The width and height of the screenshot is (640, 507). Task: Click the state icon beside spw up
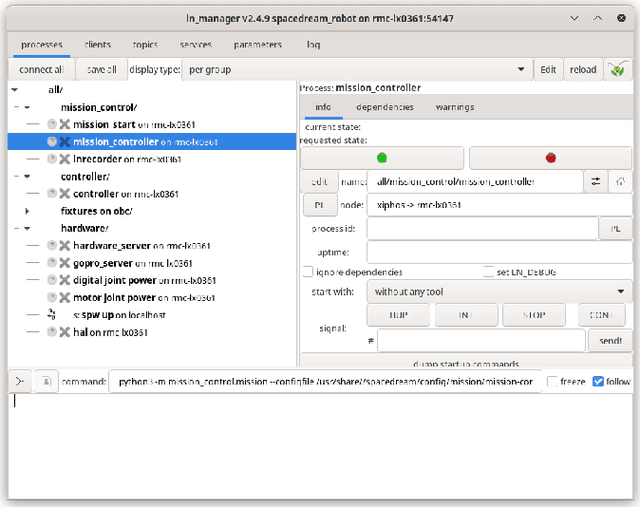[x=52, y=314]
